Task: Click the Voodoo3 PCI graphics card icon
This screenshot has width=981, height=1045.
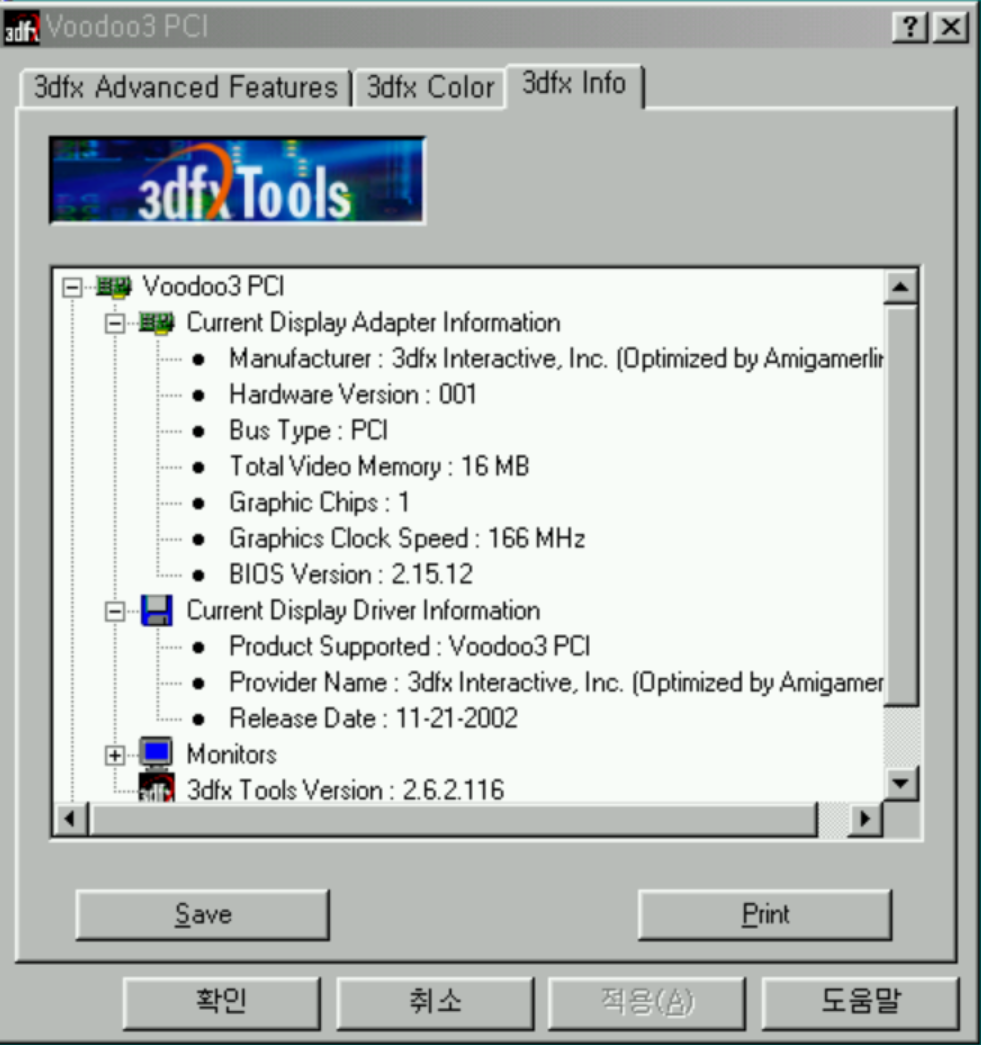Action: point(112,287)
